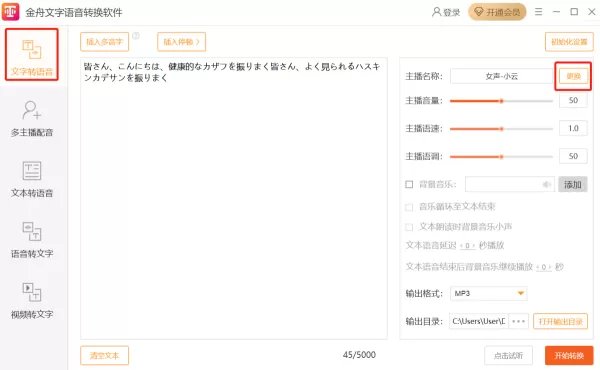Click the 主播语速 value box showing 1.0
600x370 pixels.
[573, 128]
